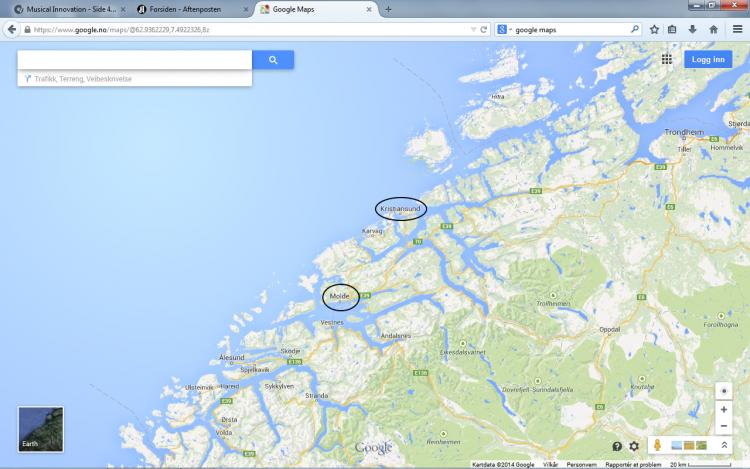Viewport: 750px width, 469px height.
Task: Click Åndalsnes label on map
Action: tap(396, 336)
